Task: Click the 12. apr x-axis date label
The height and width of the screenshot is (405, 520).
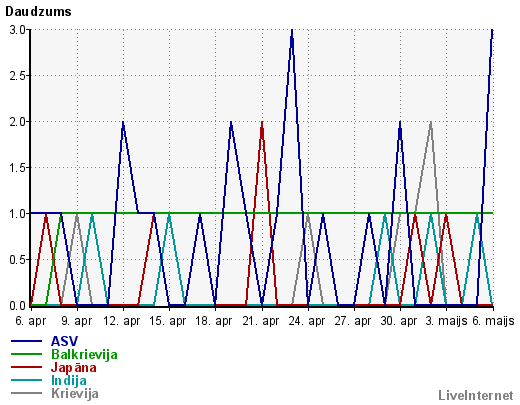Action: click(x=122, y=321)
